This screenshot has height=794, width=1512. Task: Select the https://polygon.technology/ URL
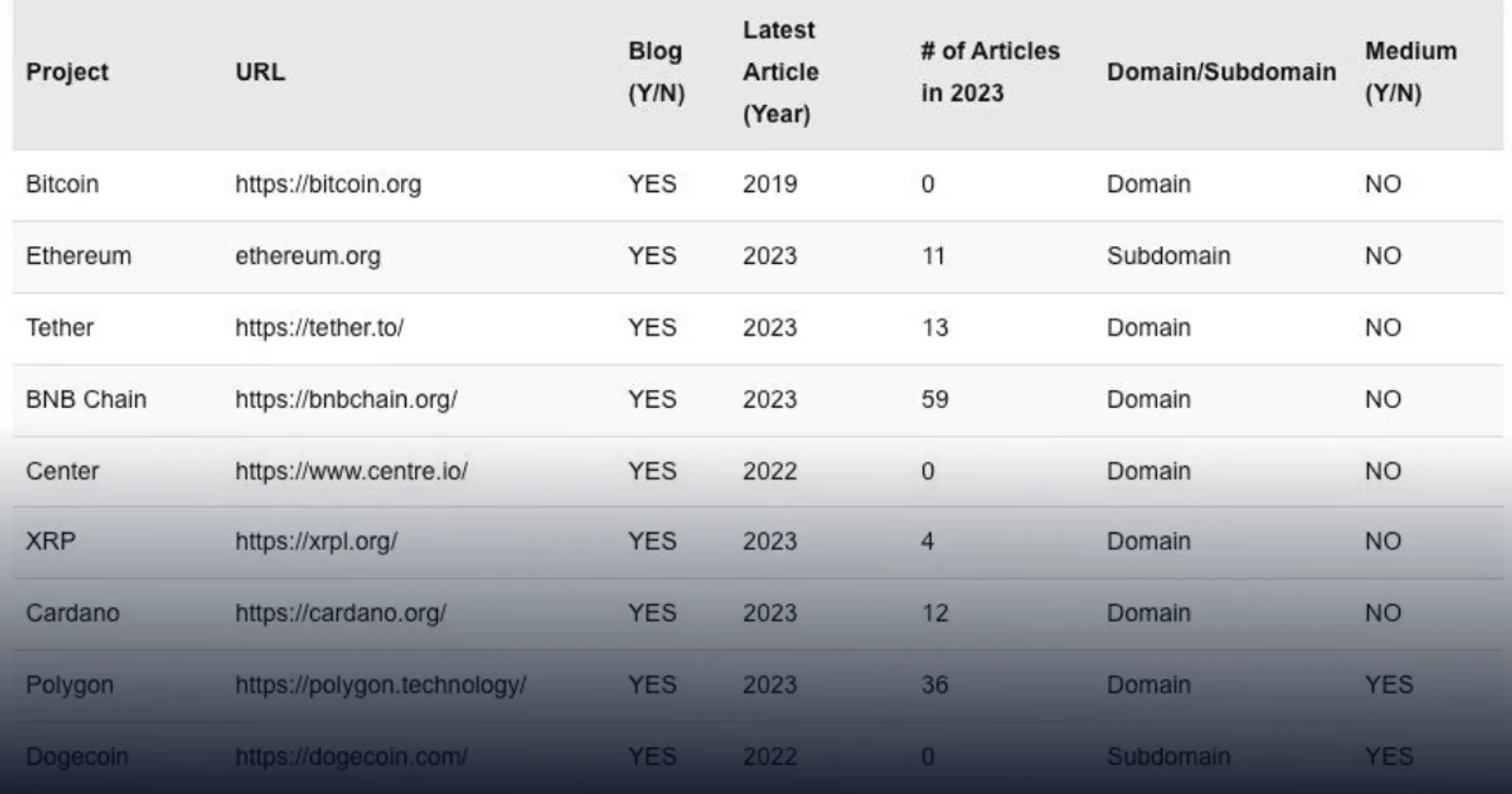tap(380, 685)
